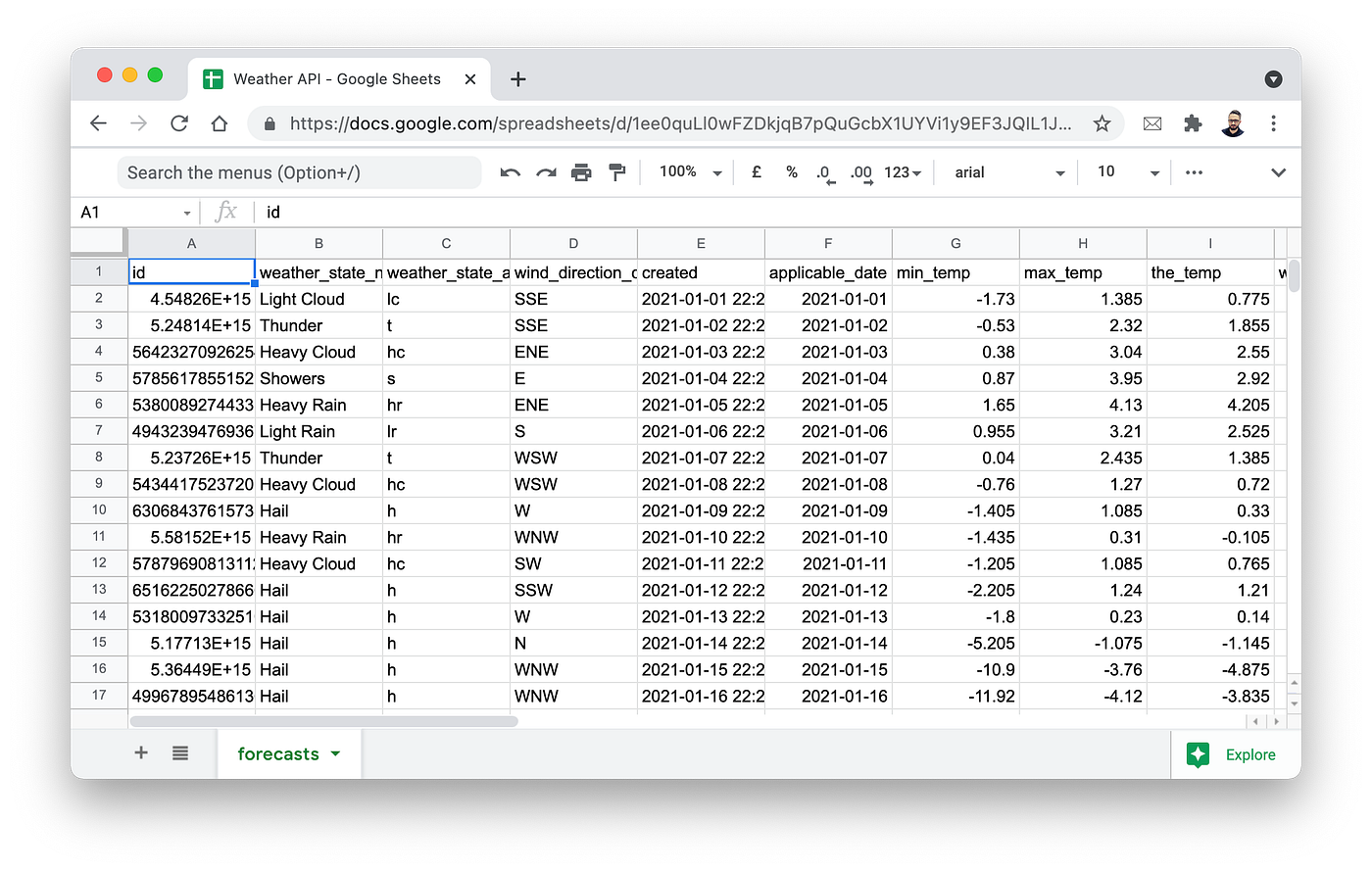Decrease decimal places icon
The height and width of the screenshot is (872, 1372).
(x=825, y=171)
